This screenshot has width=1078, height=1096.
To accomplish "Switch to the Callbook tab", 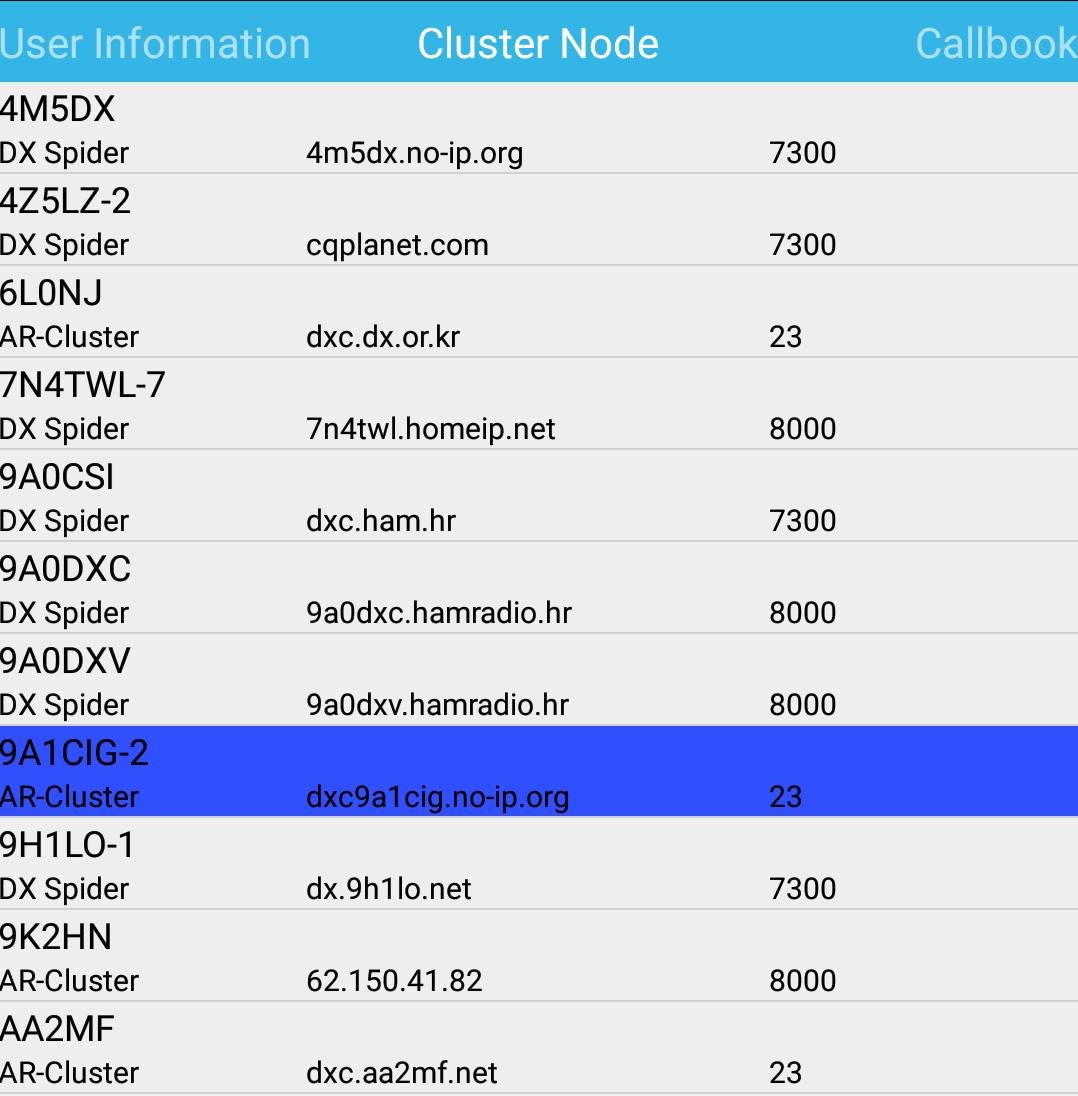I will [x=995, y=43].
